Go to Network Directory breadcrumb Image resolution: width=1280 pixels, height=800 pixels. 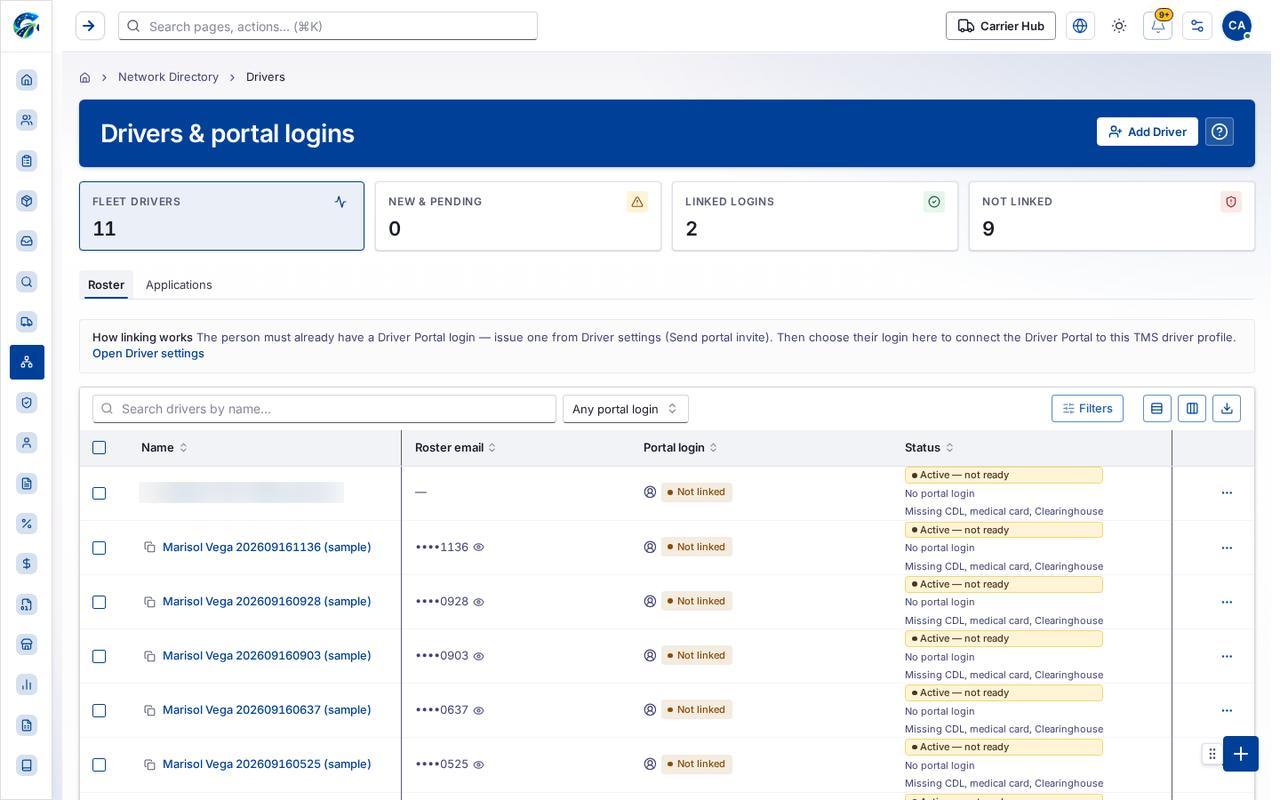pyautogui.click(x=168, y=77)
